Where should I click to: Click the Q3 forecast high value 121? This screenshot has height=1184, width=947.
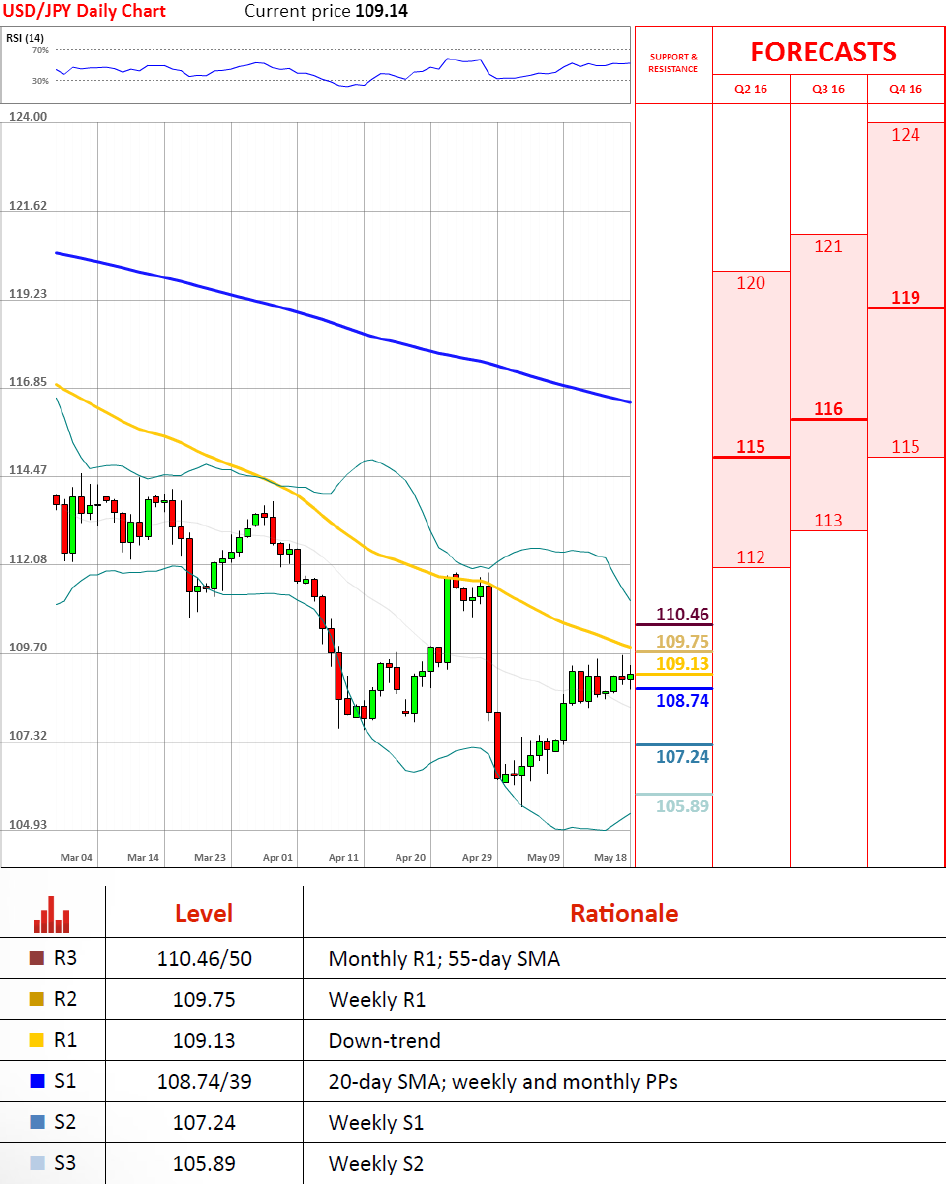tap(828, 246)
